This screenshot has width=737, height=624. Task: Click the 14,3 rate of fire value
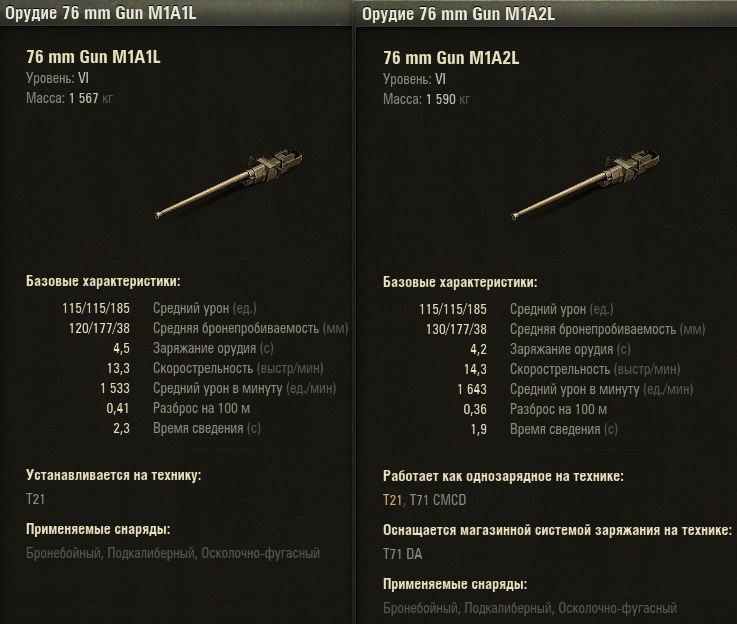pos(475,369)
